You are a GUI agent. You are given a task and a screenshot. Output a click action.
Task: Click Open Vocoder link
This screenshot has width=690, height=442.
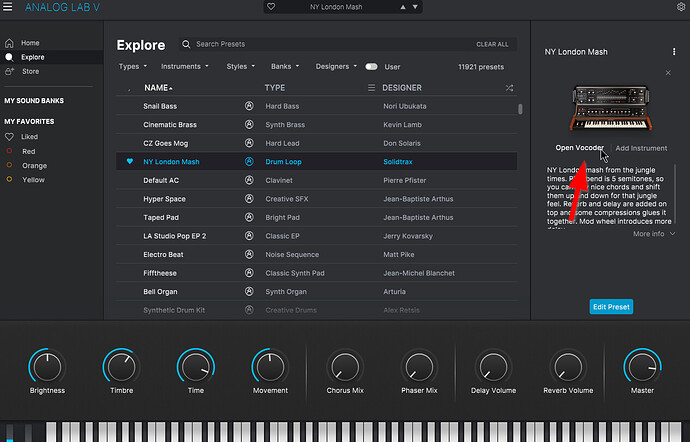579,148
